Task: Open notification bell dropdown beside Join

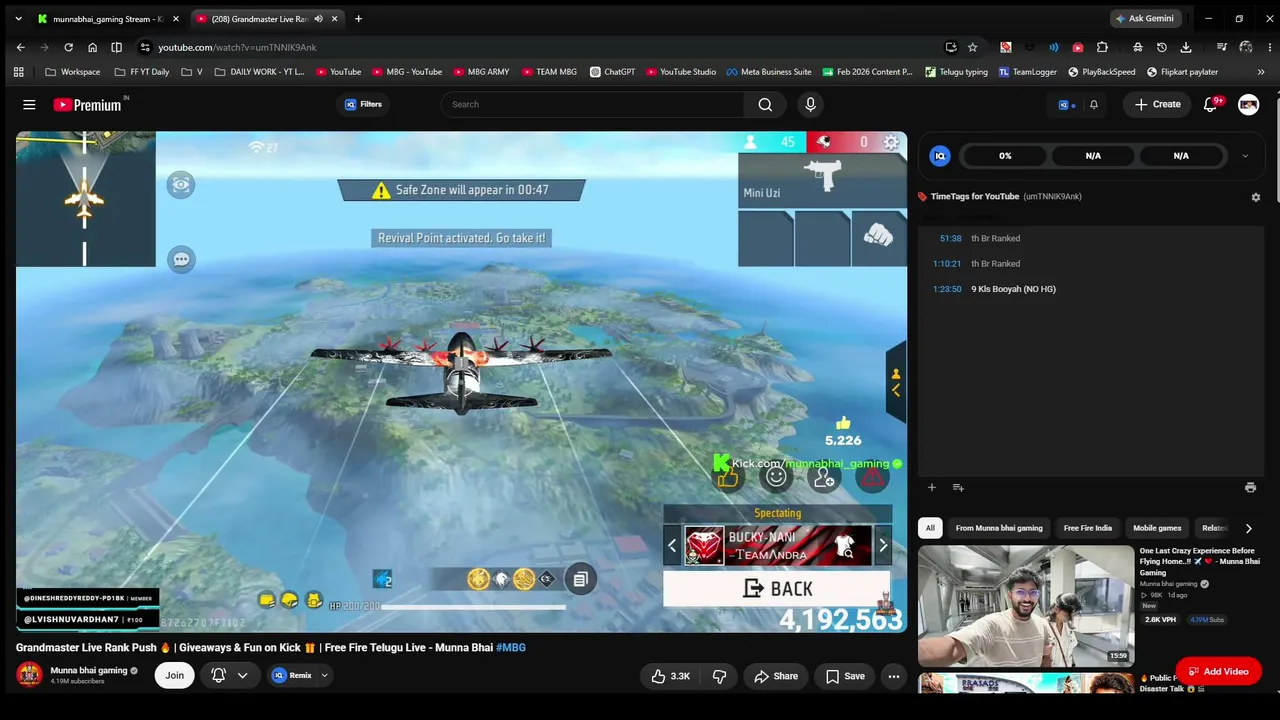Action: tap(229, 676)
